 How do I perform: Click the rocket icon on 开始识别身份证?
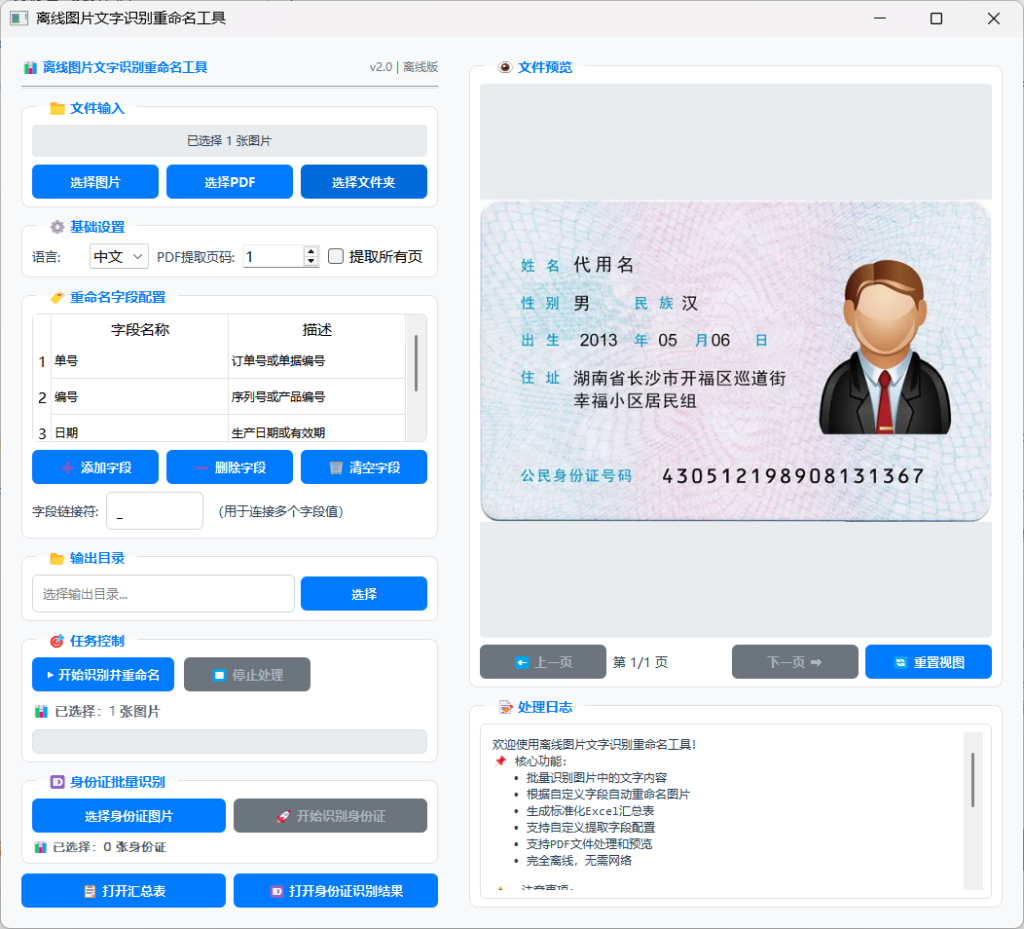(x=283, y=816)
